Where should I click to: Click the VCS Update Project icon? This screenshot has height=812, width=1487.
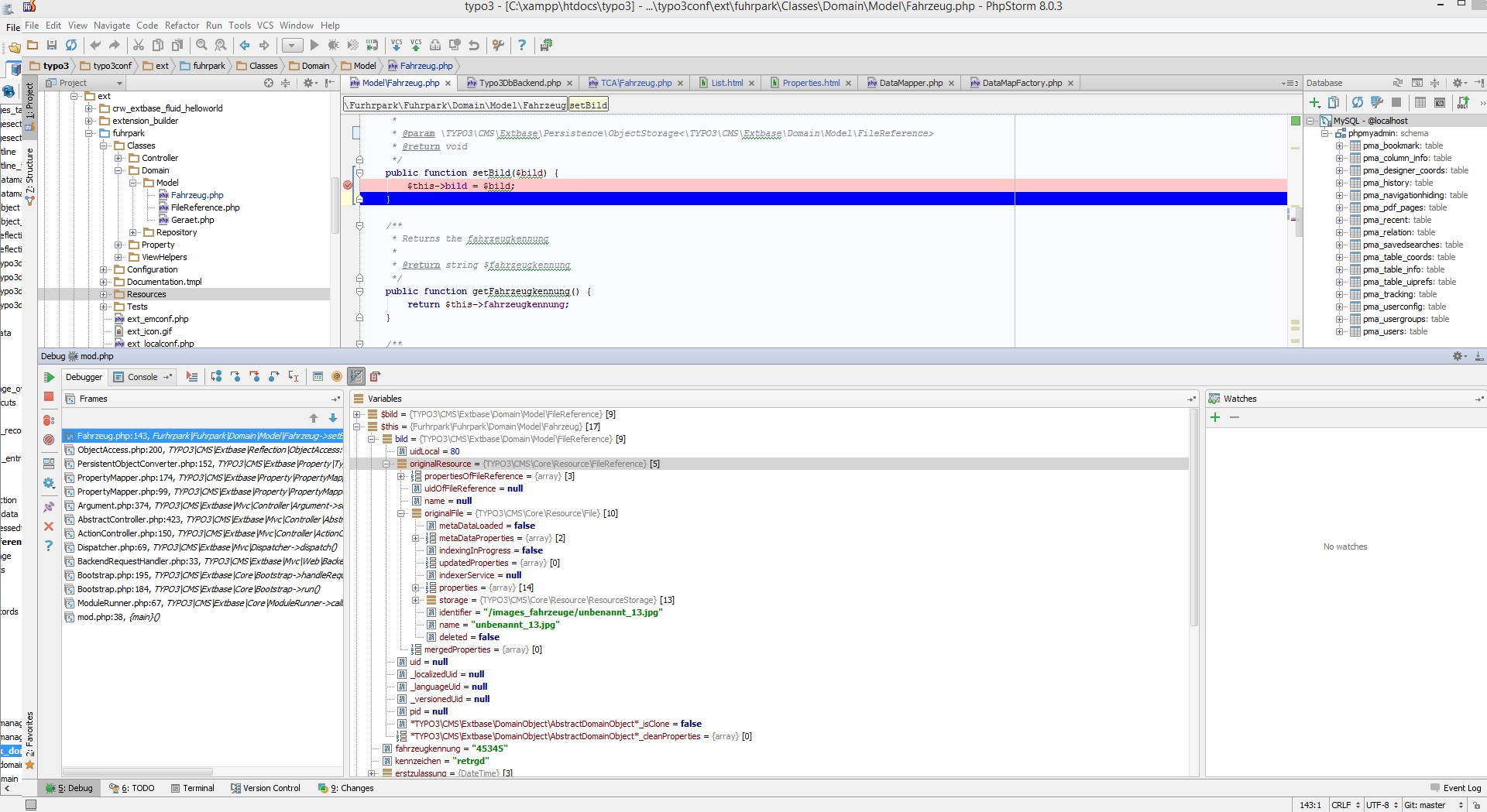click(397, 45)
